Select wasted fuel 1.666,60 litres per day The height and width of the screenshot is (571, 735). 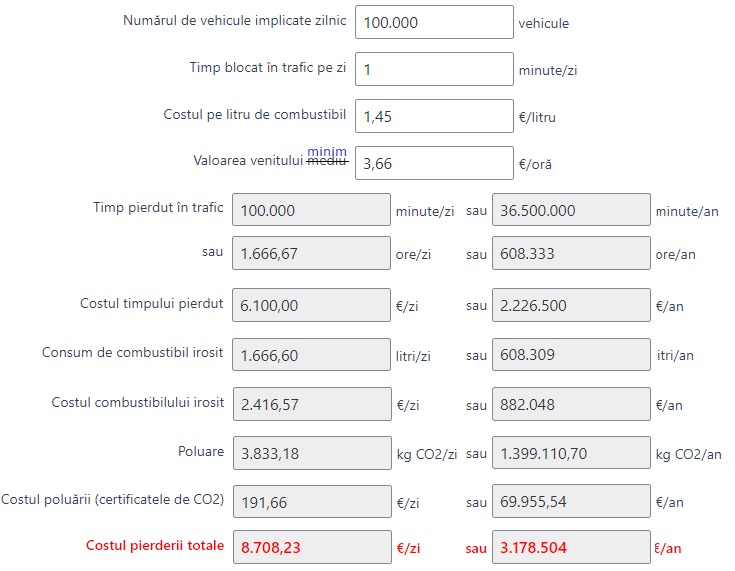(311, 354)
